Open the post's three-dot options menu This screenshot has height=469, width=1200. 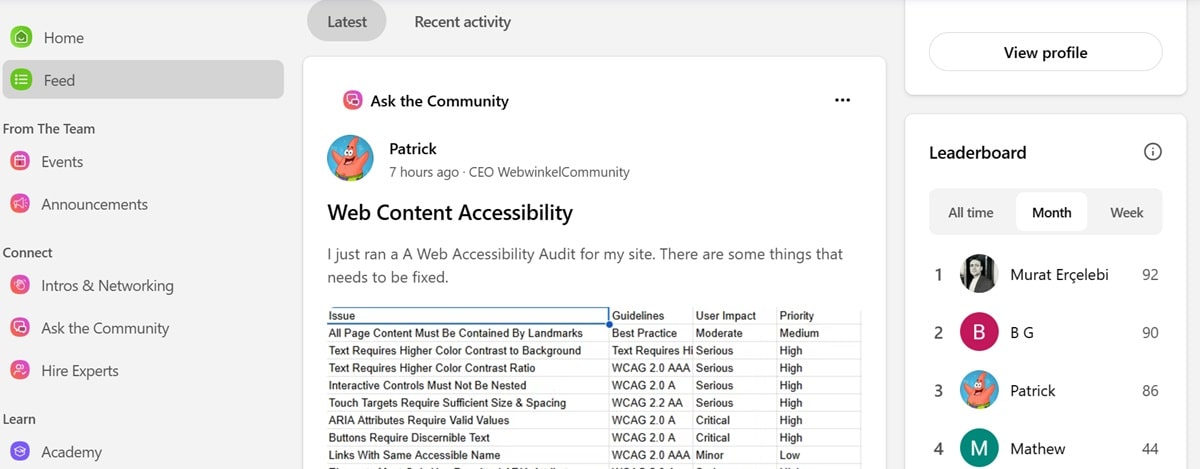(842, 101)
